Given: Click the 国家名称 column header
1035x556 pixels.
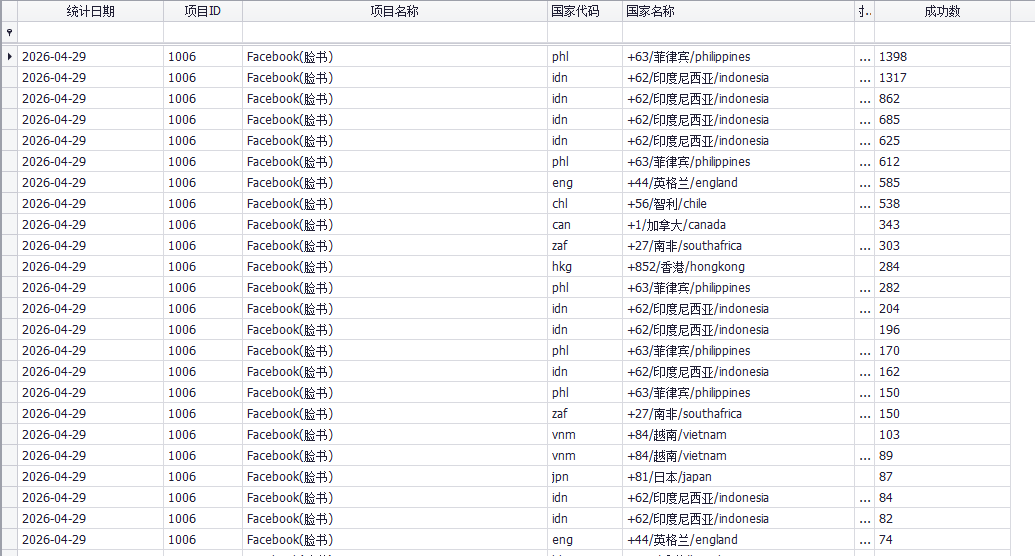Looking at the screenshot, I should [x=737, y=12].
